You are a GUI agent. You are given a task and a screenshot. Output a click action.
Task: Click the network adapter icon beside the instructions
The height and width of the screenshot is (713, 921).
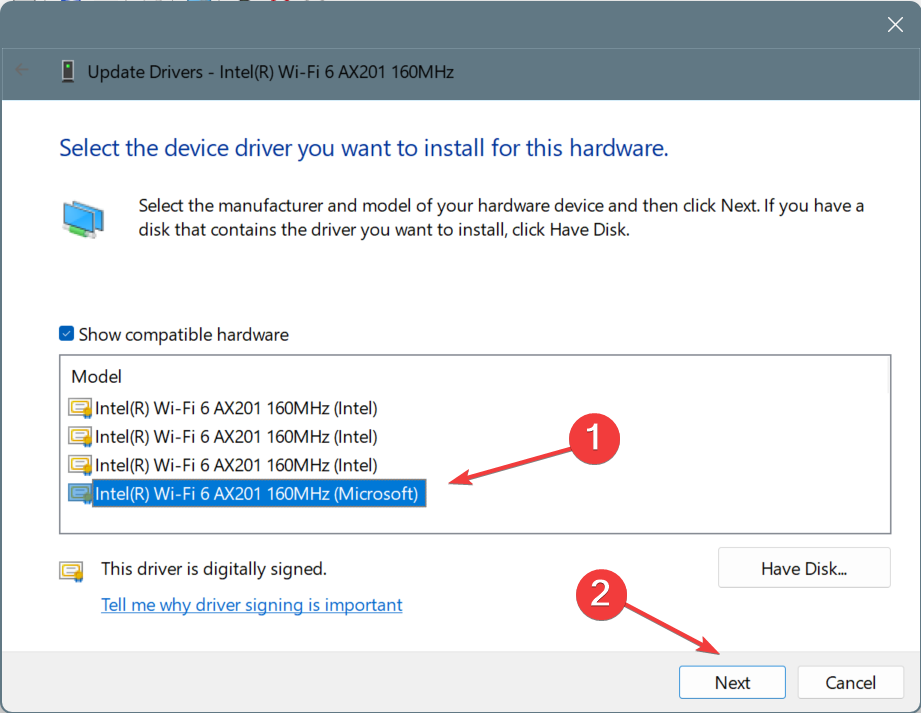pos(83,218)
